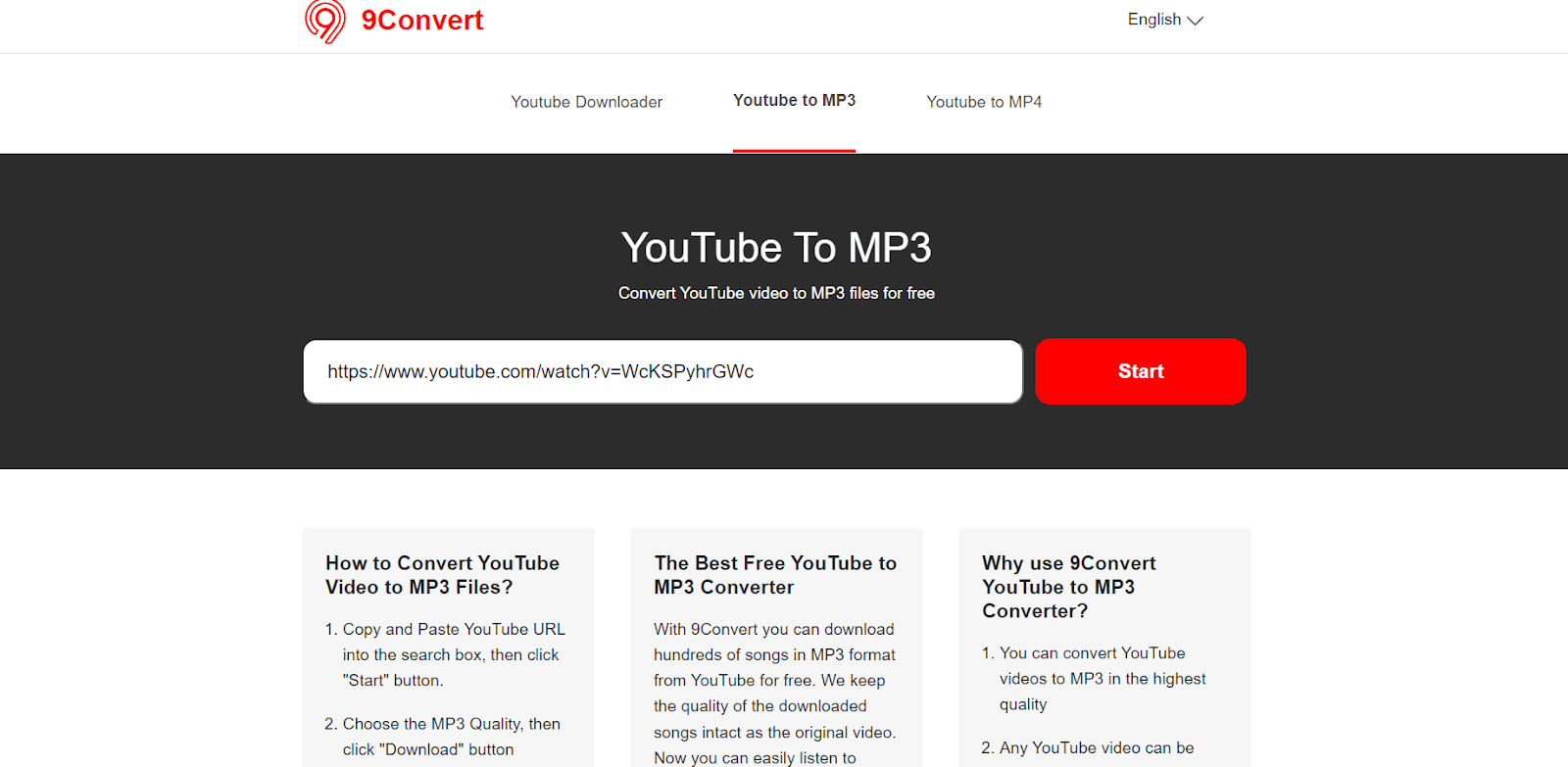Click 'Why use 9Convert YouTube to MP3 Converter?' heading
The height and width of the screenshot is (767, 1568).
point(1069,587)
